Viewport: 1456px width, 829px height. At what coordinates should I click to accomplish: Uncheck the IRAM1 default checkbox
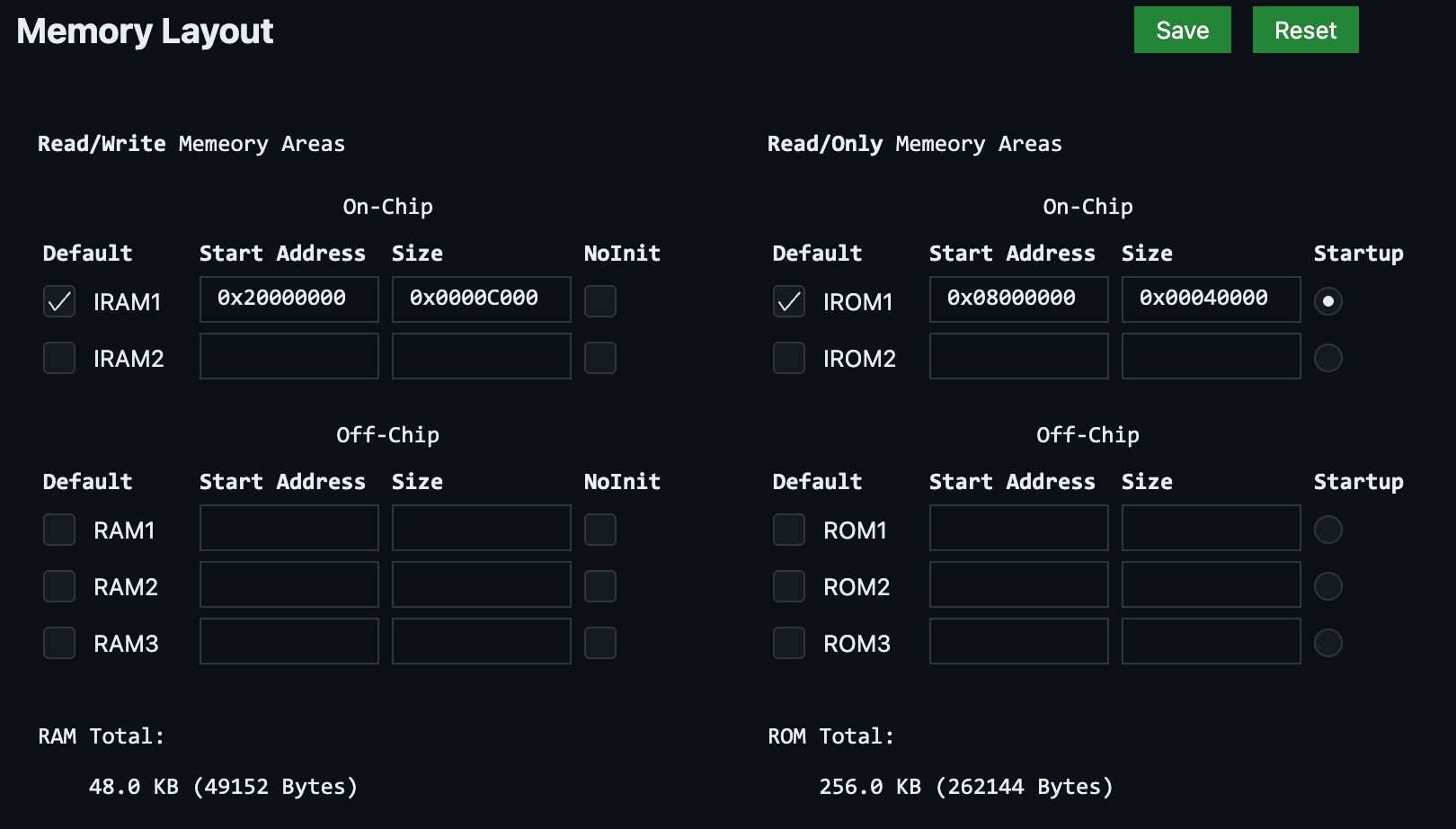(x=59, y=302)
